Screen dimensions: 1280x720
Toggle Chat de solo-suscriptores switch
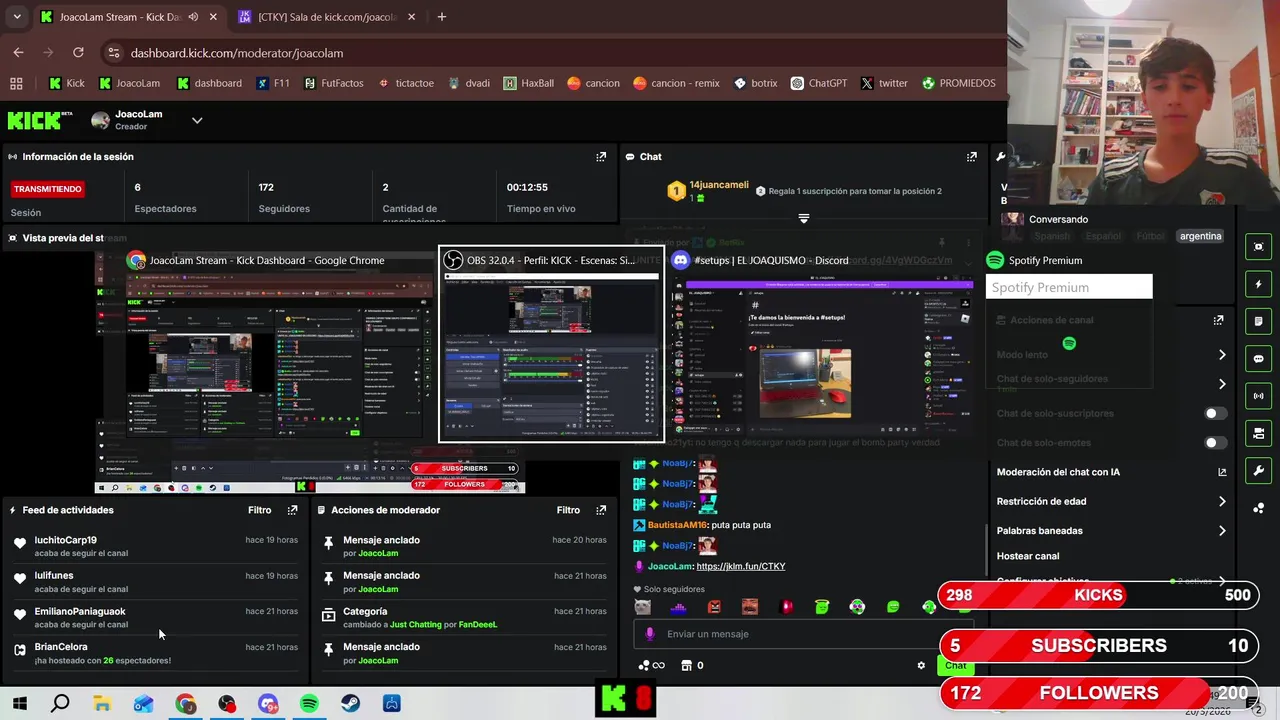(1215, 413)
